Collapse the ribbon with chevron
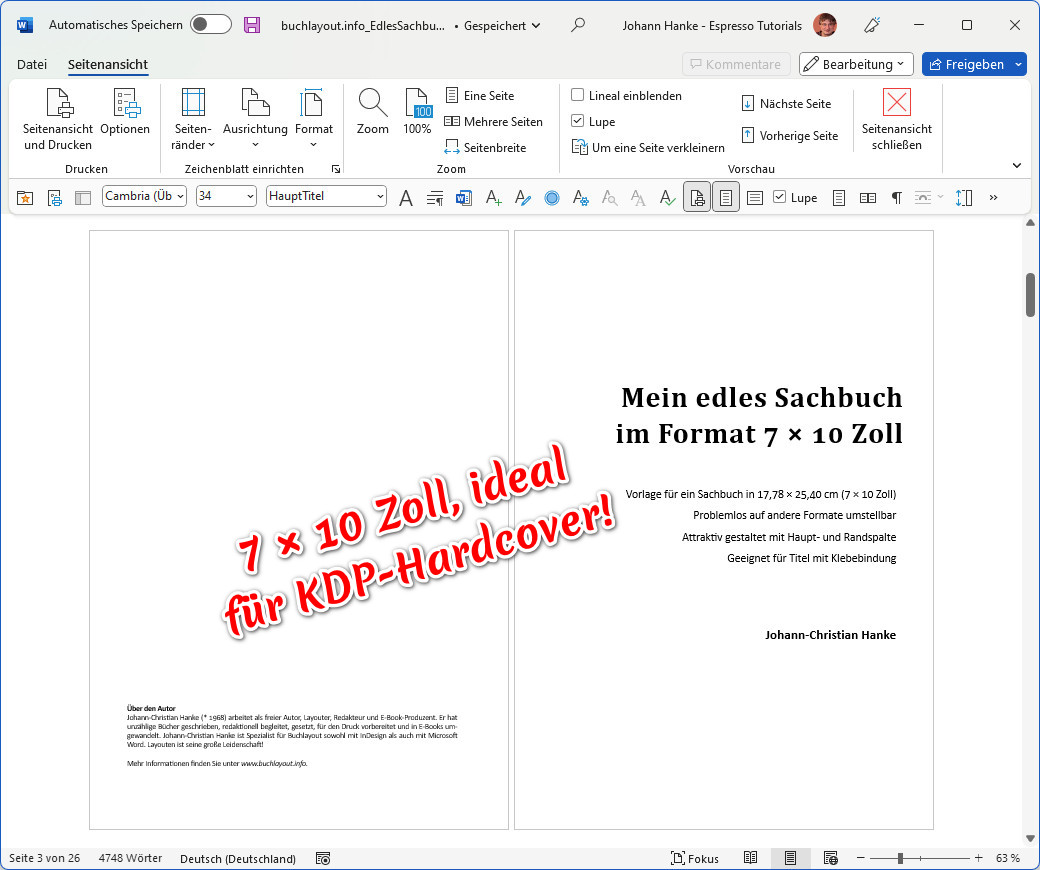 [x=1017, y=165]
